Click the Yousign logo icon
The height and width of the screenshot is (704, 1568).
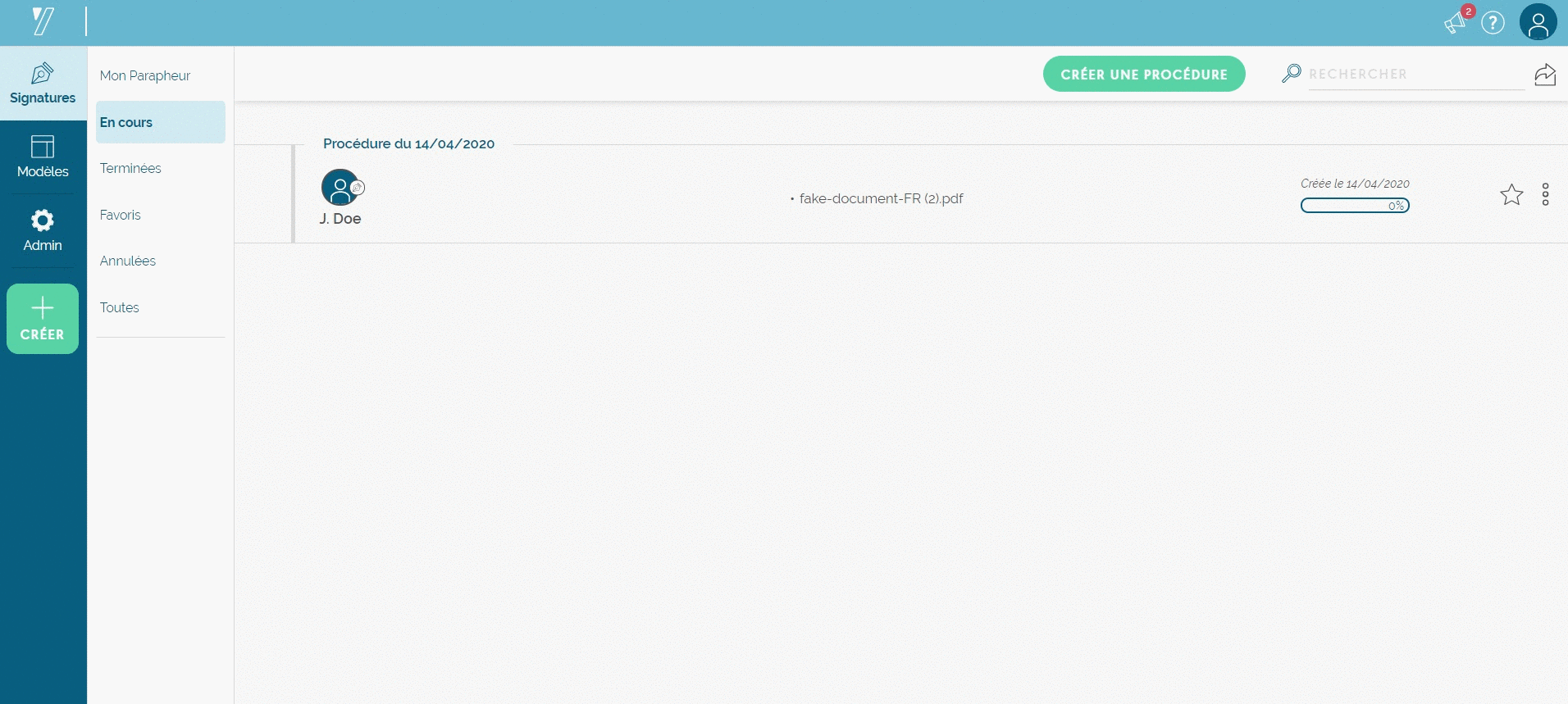[x=43, y=21]
